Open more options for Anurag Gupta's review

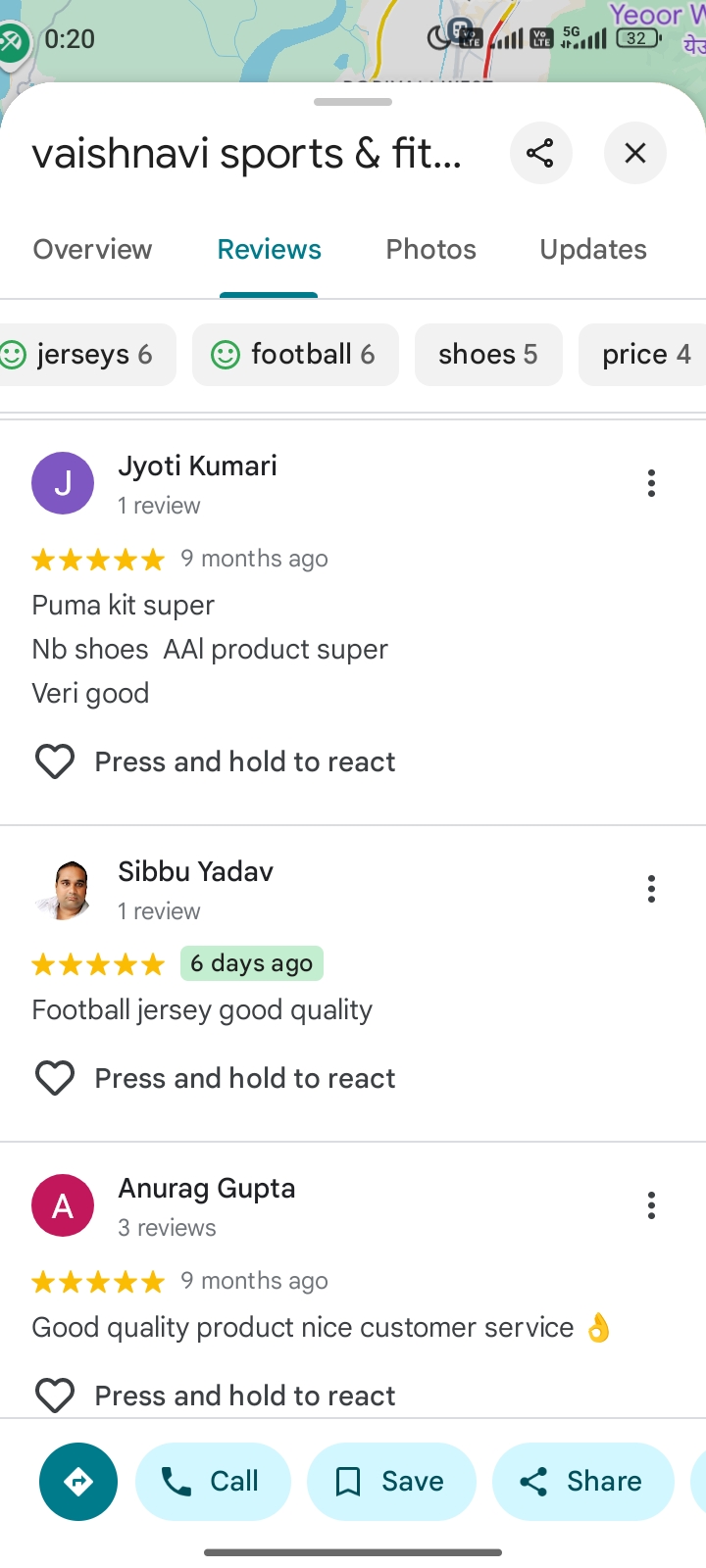click(651, 1205)
